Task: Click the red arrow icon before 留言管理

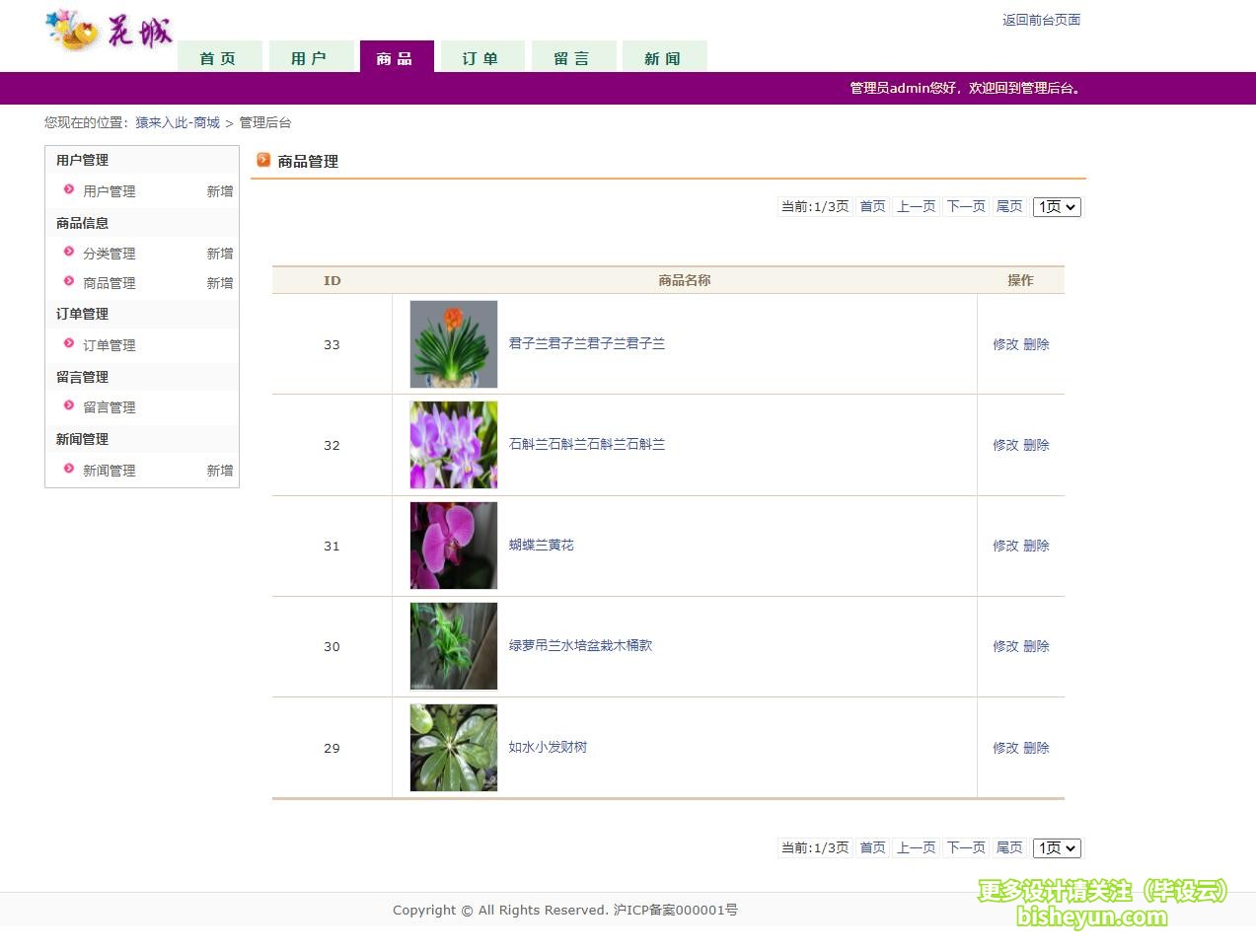Action: pyautogui.click(x=69, y=406)
